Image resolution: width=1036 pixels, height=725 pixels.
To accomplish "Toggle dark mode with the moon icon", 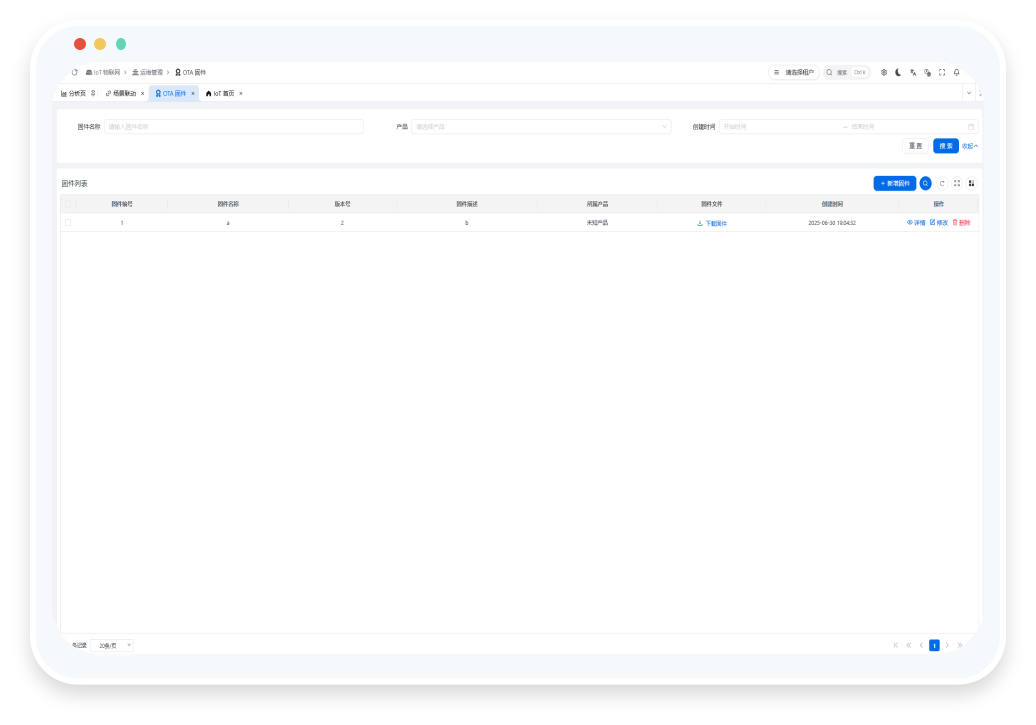I will click(898, 72).
